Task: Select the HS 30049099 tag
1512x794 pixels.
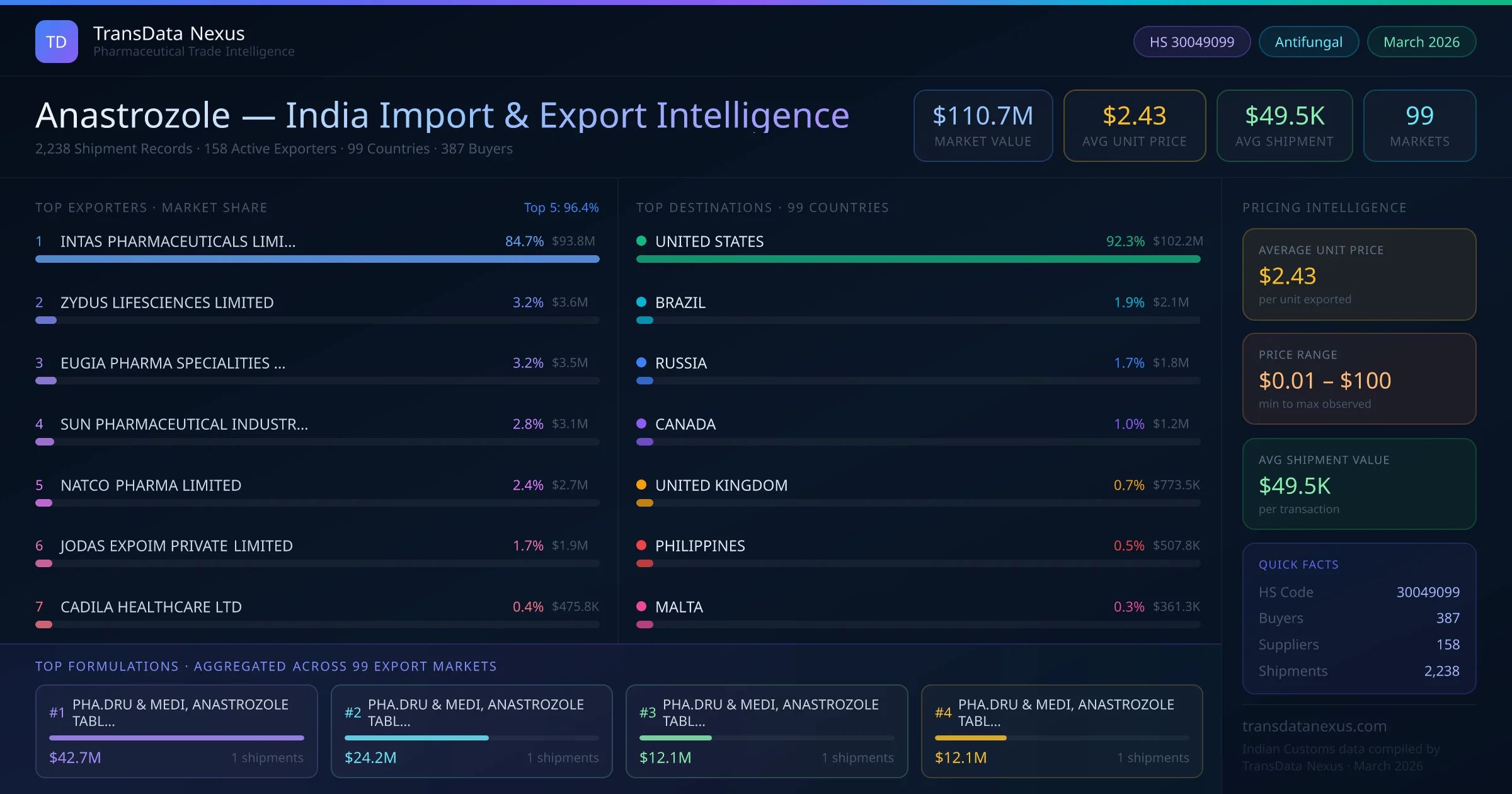Action: coord(1191,42)
